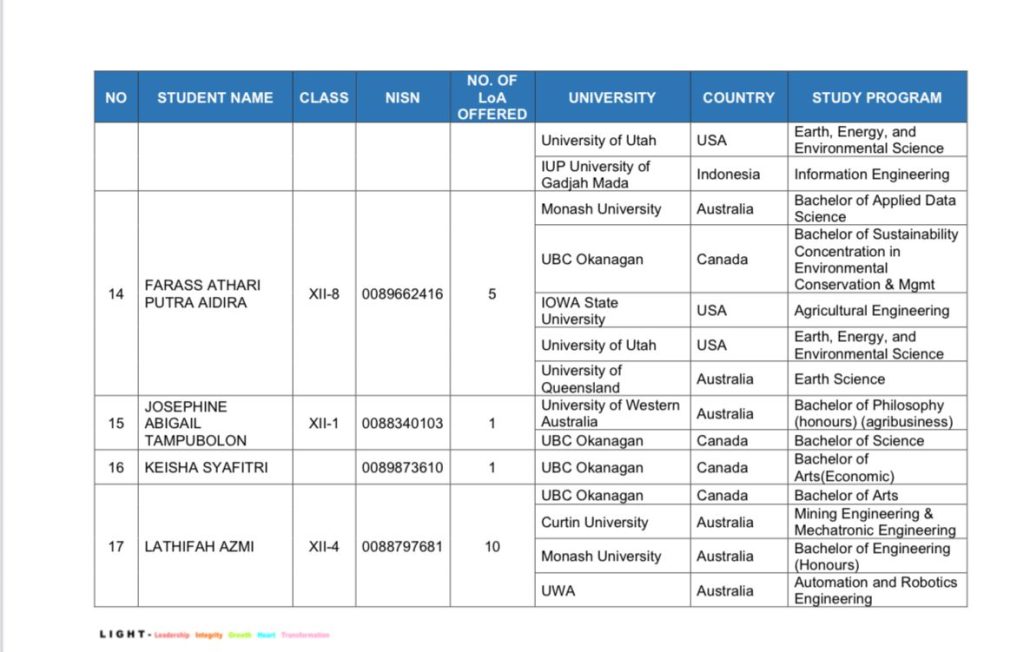1024x652 pixels.
Task: Click the NO. OF LoA OFFERED header
Action: tap(492, 97)
